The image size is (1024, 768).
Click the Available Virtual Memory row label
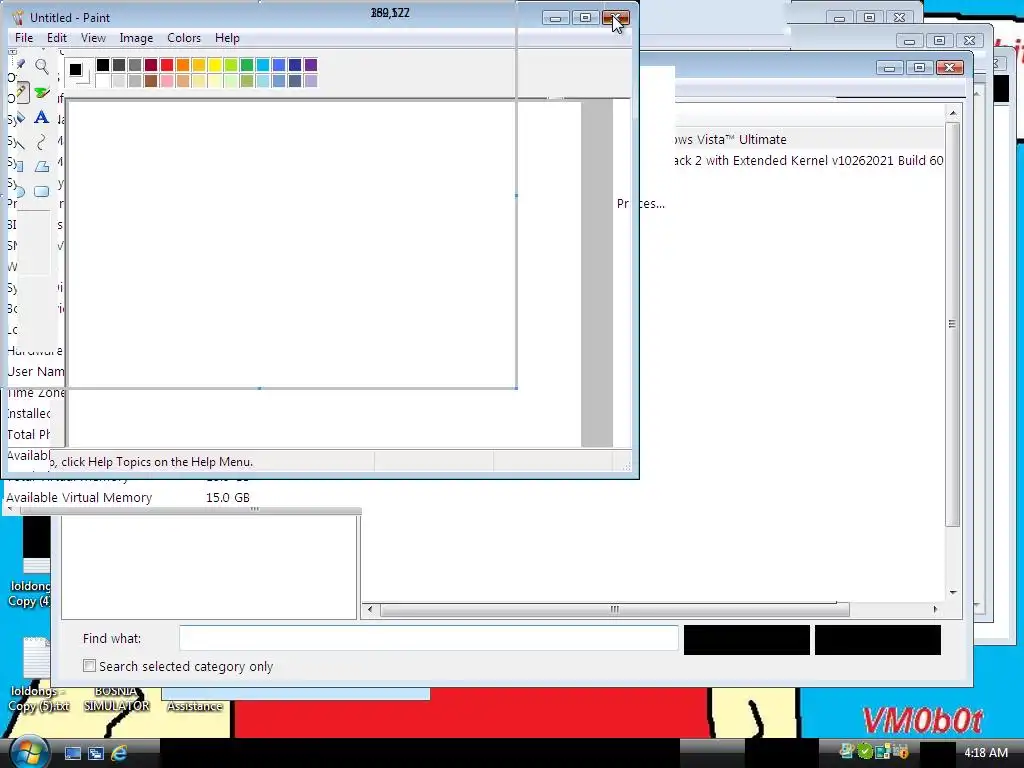[79, 498]
